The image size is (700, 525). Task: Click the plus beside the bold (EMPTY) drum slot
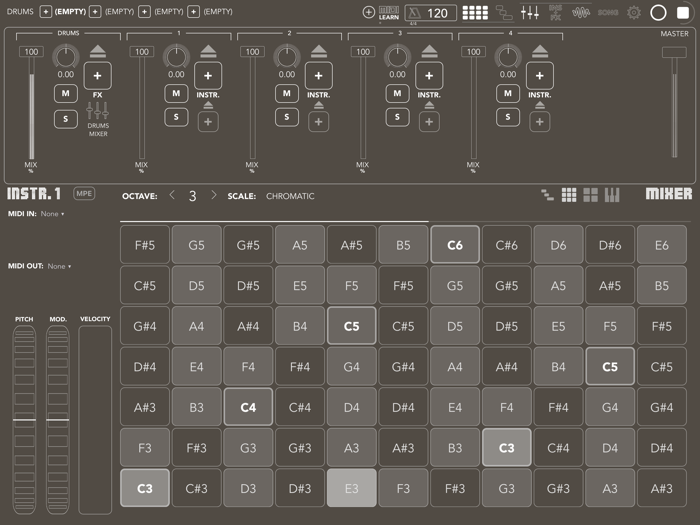tap(46, 12)
